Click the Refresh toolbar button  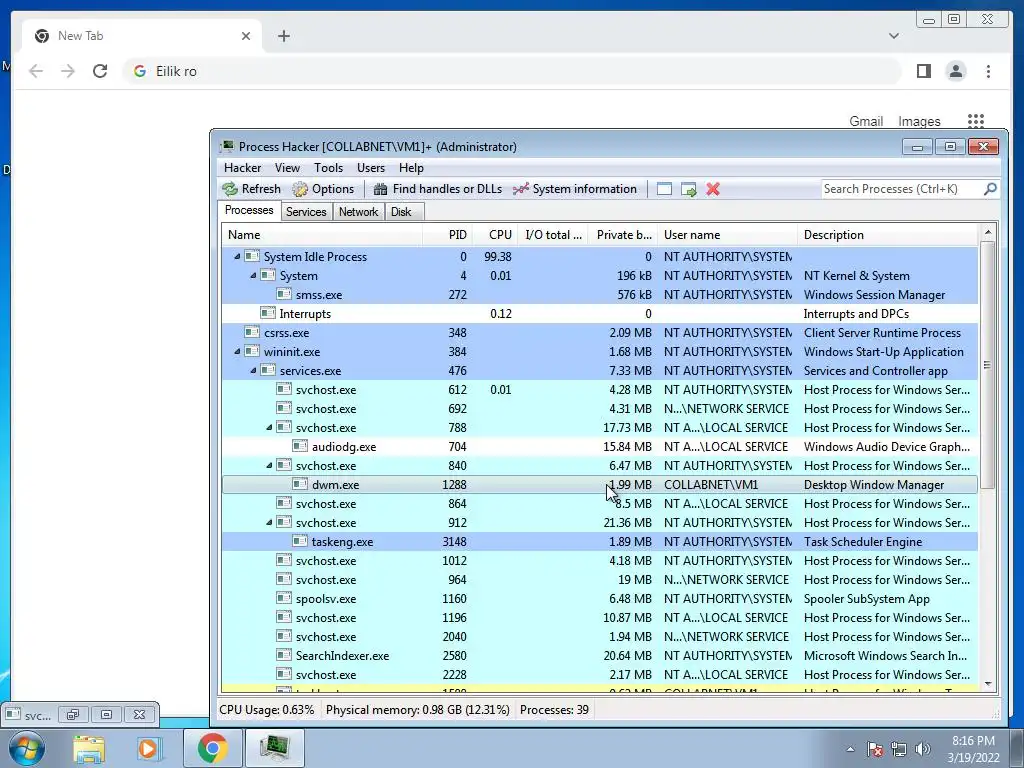251,189
